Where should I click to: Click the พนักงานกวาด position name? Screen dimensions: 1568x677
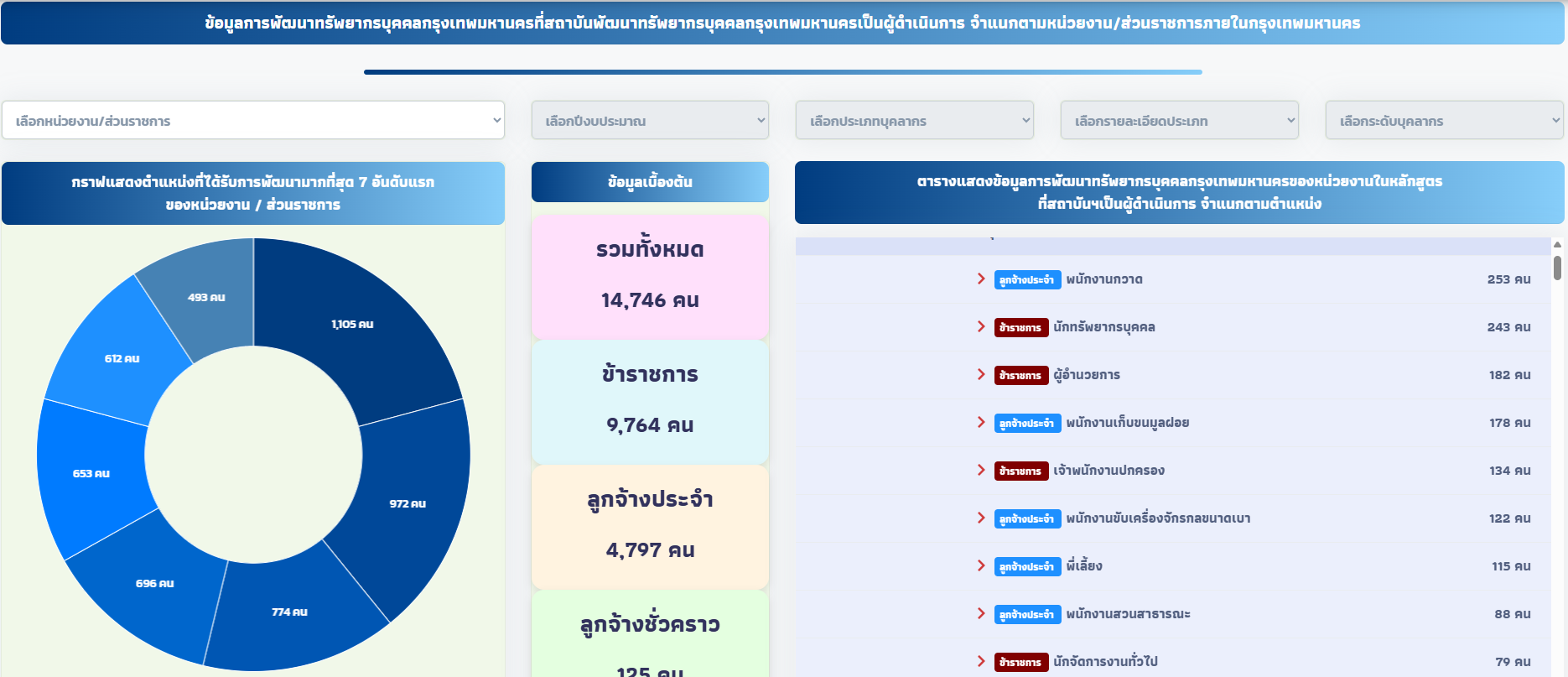(1104, 279)
